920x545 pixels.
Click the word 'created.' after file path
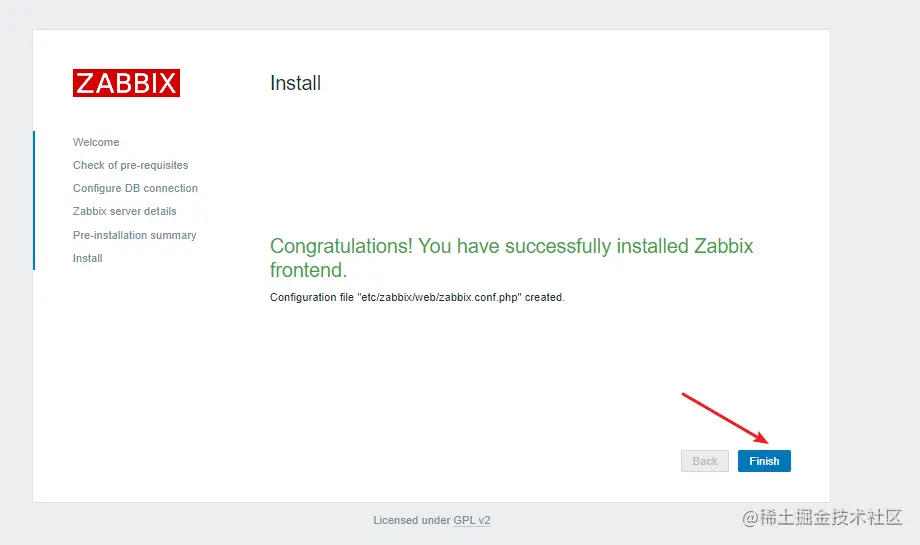pyautogui.click(x=545, y=297)
